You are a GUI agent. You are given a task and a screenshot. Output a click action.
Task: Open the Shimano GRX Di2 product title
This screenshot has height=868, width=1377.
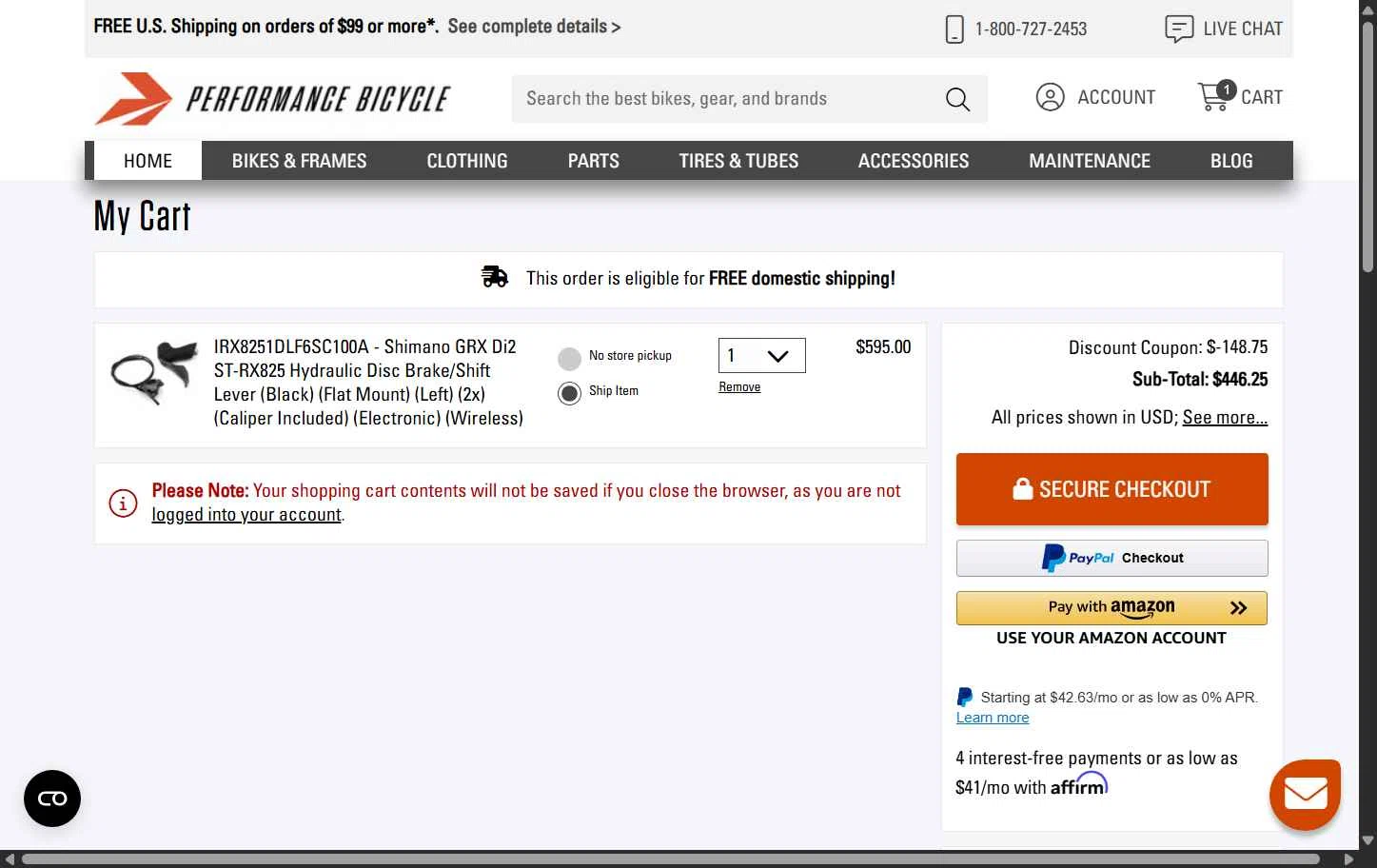368,383
